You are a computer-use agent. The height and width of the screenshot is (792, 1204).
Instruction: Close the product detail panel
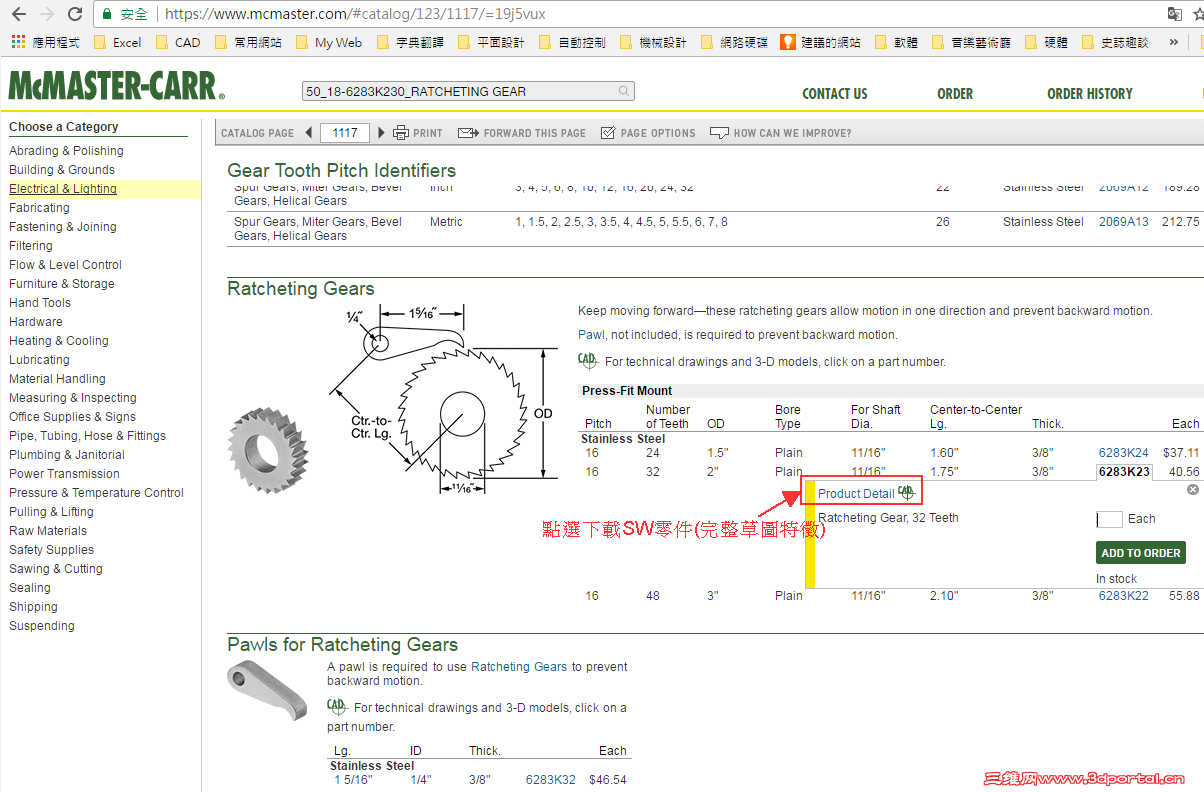(x=1192, y=489)
